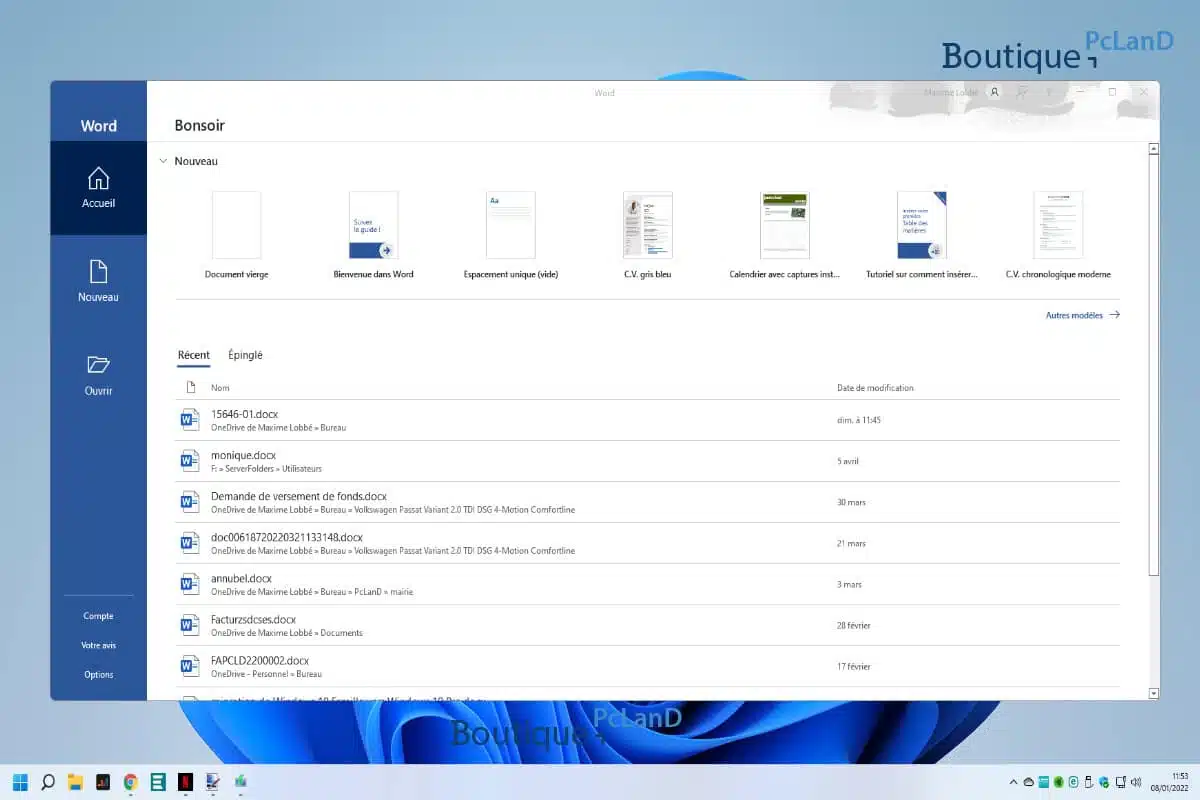Screen dimensions: 1200x800
Task: Click the vertical scrollbar thumb
Action: [1154, 365]
